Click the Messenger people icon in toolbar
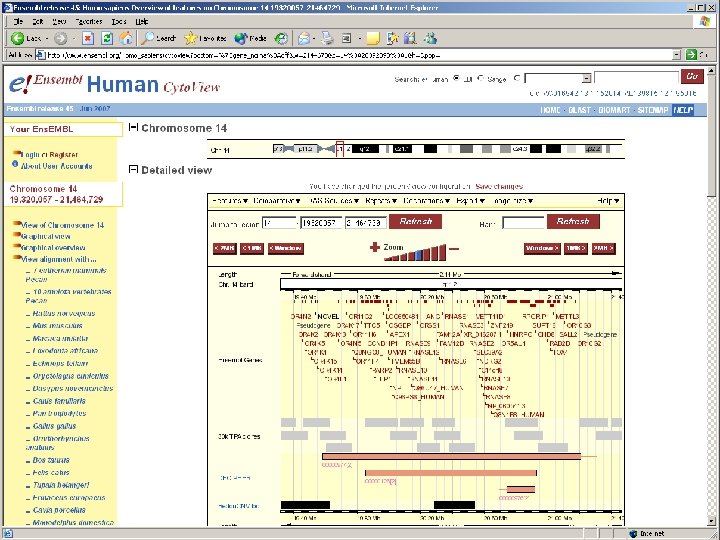Screen dimensions: 720x540 click(430, 38)
